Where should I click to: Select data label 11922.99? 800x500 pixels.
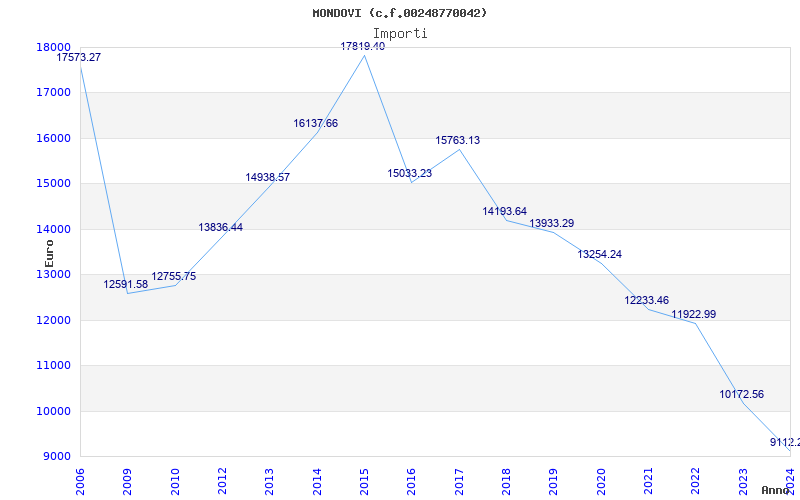tap(694, 315)
